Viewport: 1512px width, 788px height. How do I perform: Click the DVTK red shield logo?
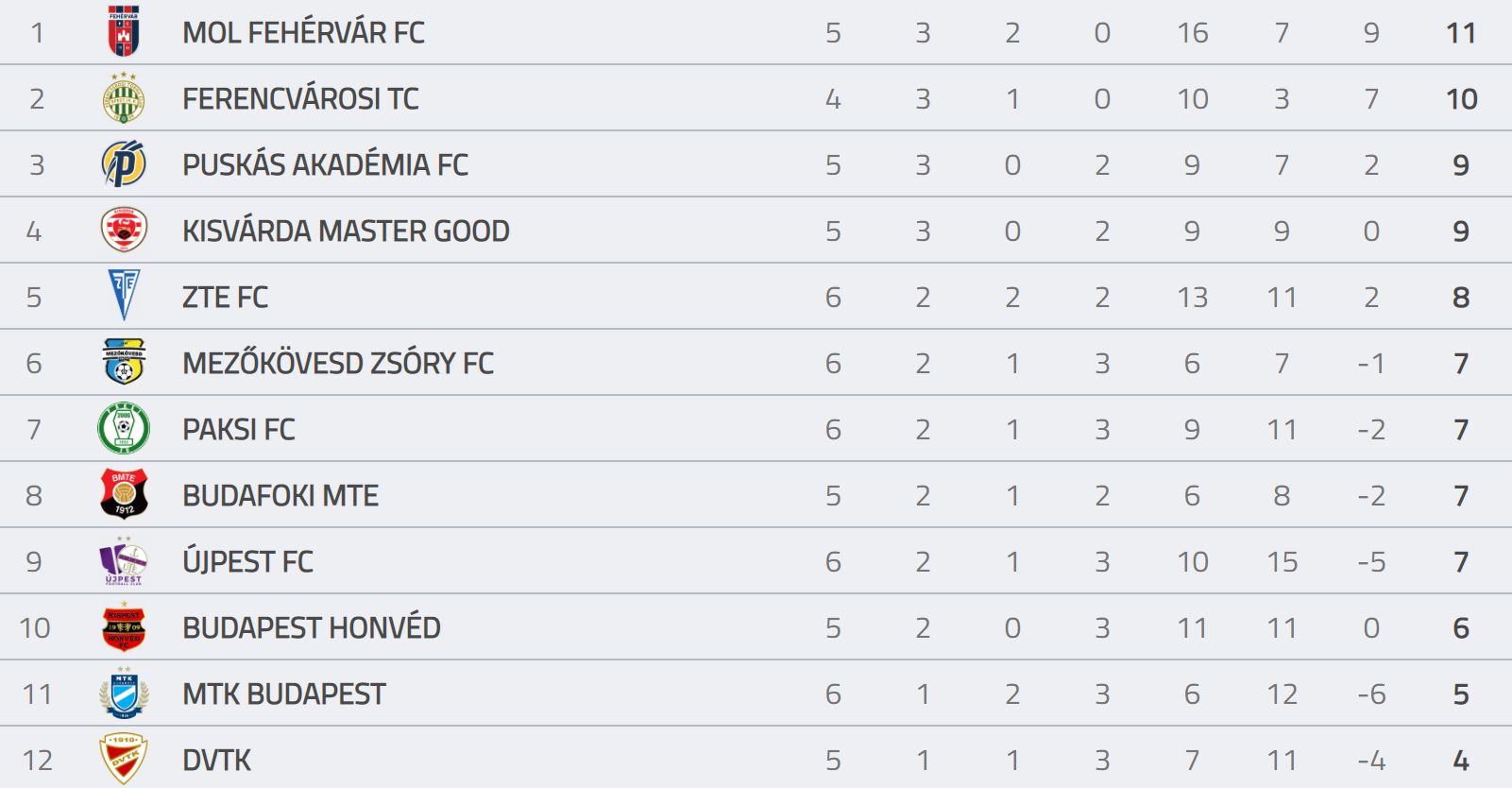[x=124, y=759]
